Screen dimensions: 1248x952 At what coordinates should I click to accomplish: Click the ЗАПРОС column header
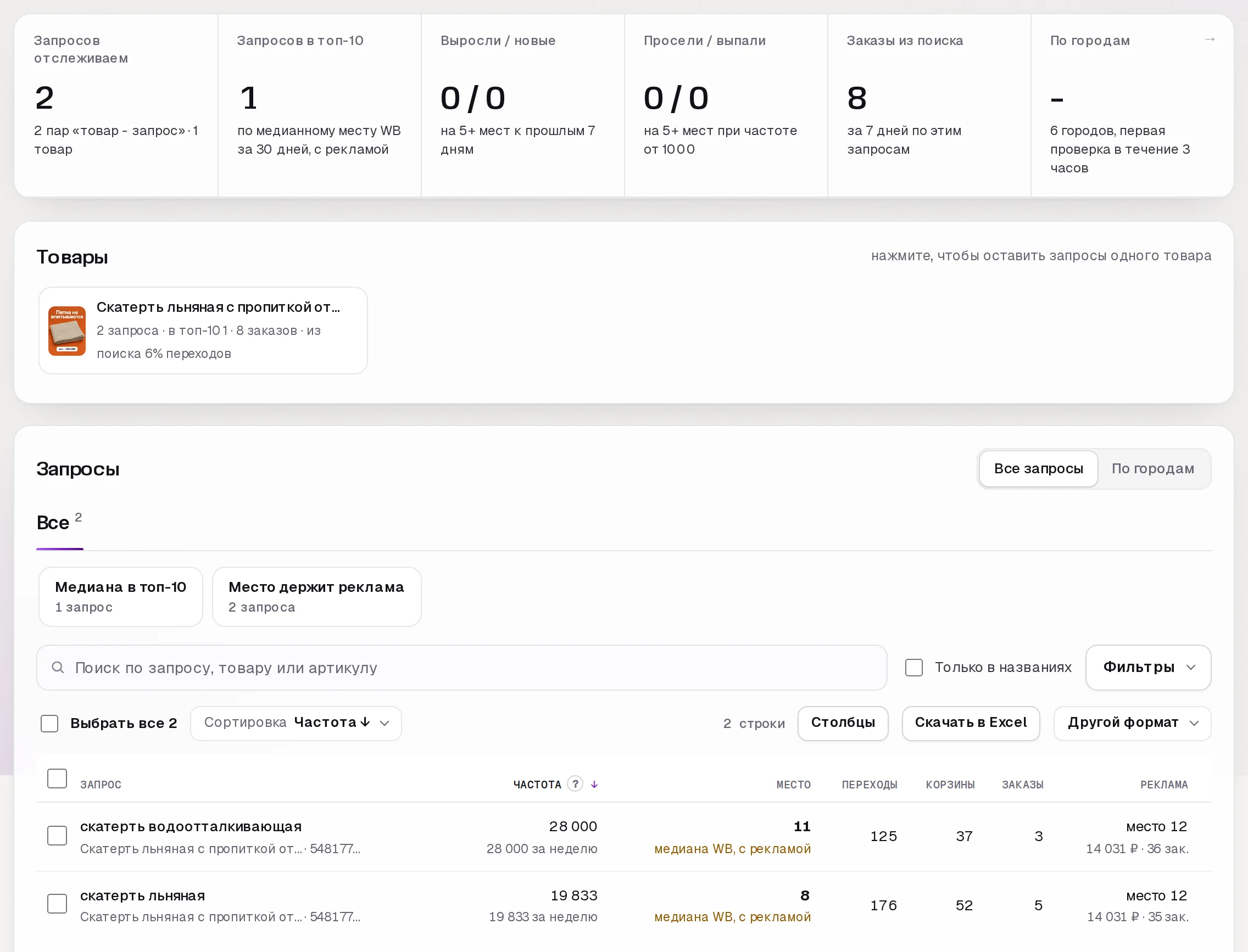(x=101, y=785)
